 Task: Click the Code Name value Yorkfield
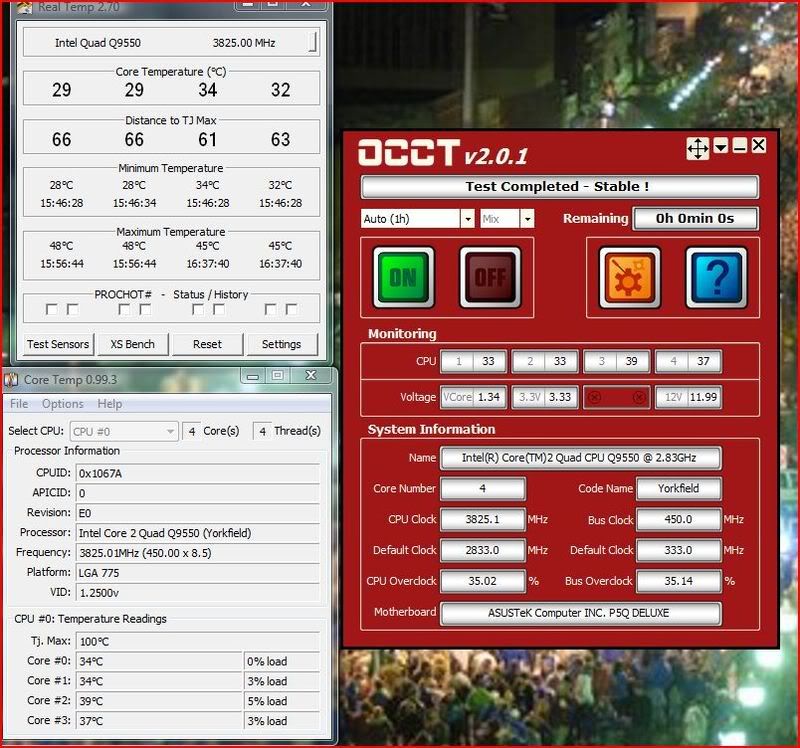coord(679,488)
